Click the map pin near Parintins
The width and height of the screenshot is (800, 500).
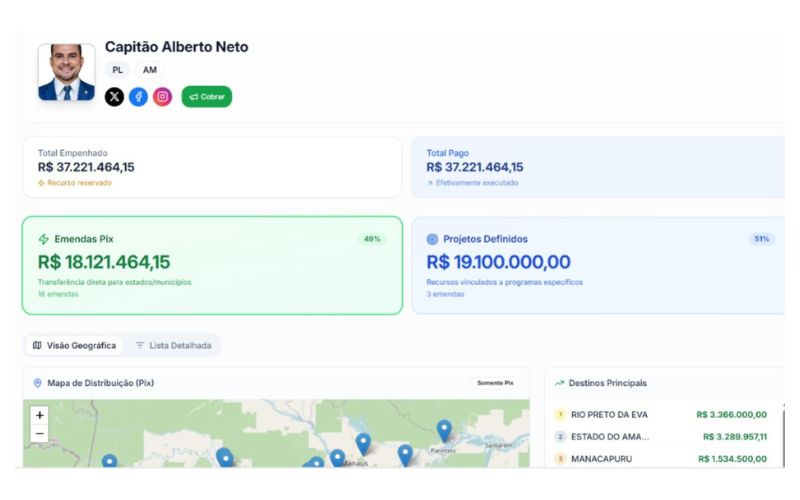pos(444,430)
